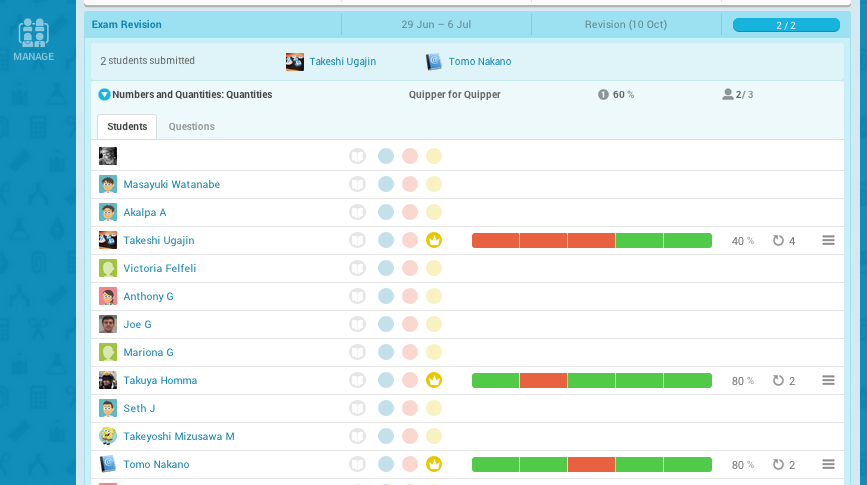Open Takeyoshi Mizusawa M's profile
This screenshot has width=867, height=485.
(179, 436)
